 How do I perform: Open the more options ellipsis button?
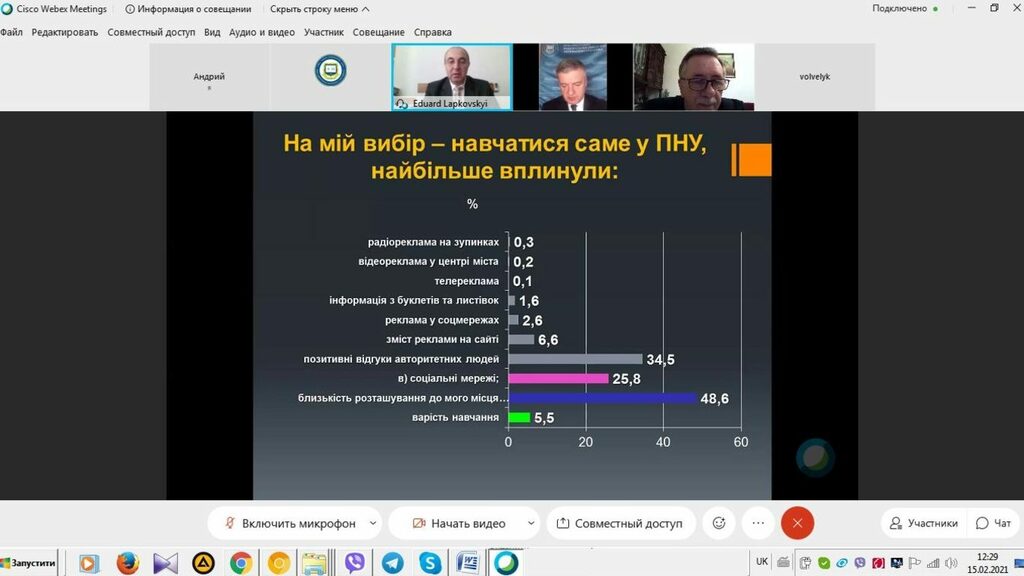[758, 523]
